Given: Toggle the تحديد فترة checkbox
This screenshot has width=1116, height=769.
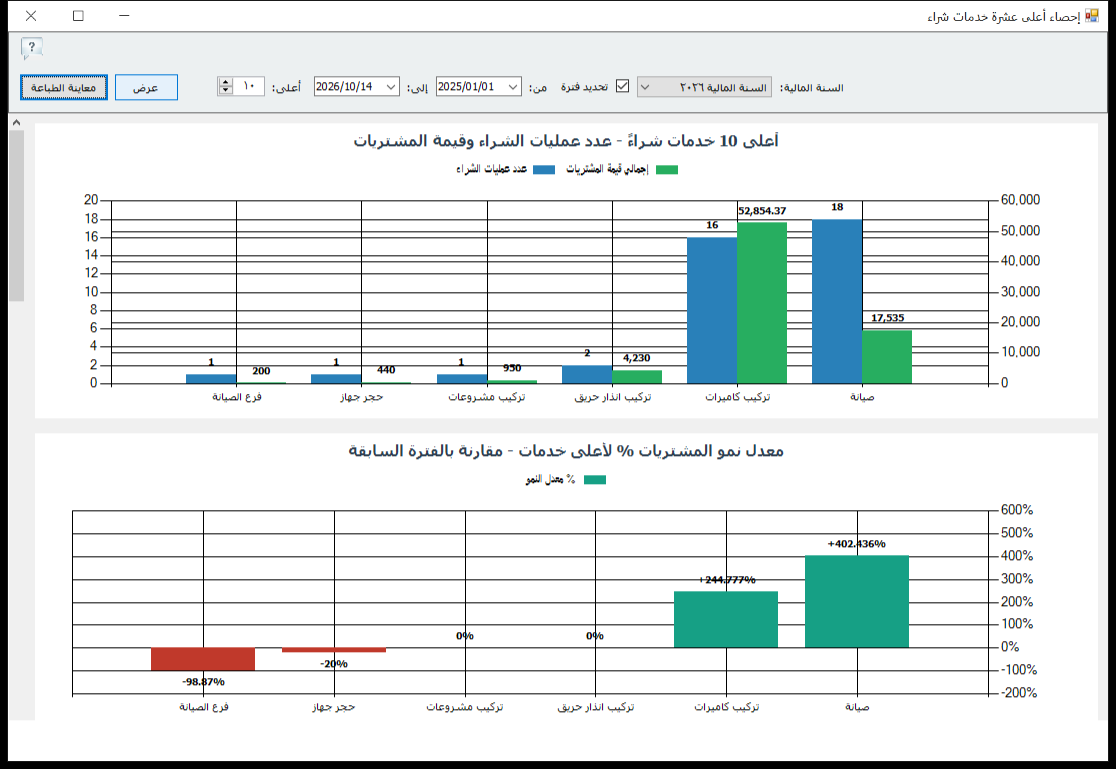Looking at the screenshot, I should click(623, 86).
